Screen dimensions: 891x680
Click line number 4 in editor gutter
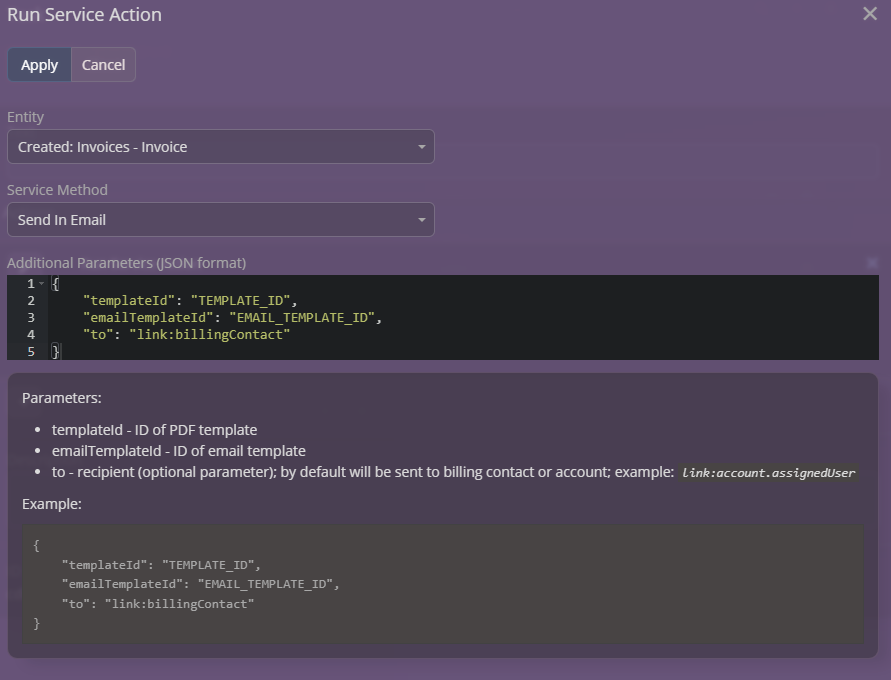[31, 335]
